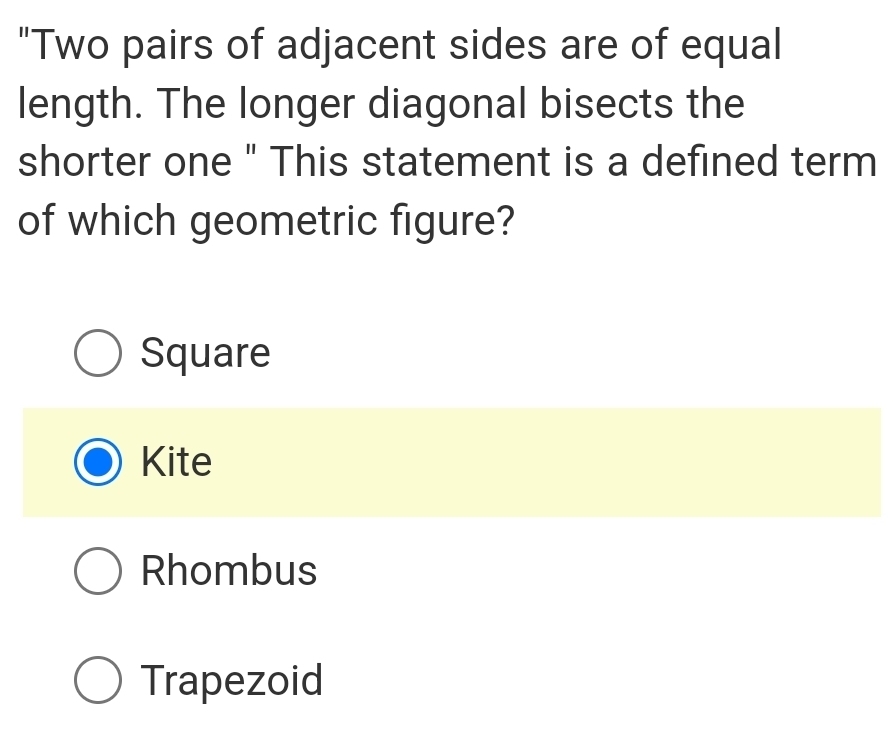893x733 pixels.
Task: Click the "Square" answer label
Action: tap(206, 354)
